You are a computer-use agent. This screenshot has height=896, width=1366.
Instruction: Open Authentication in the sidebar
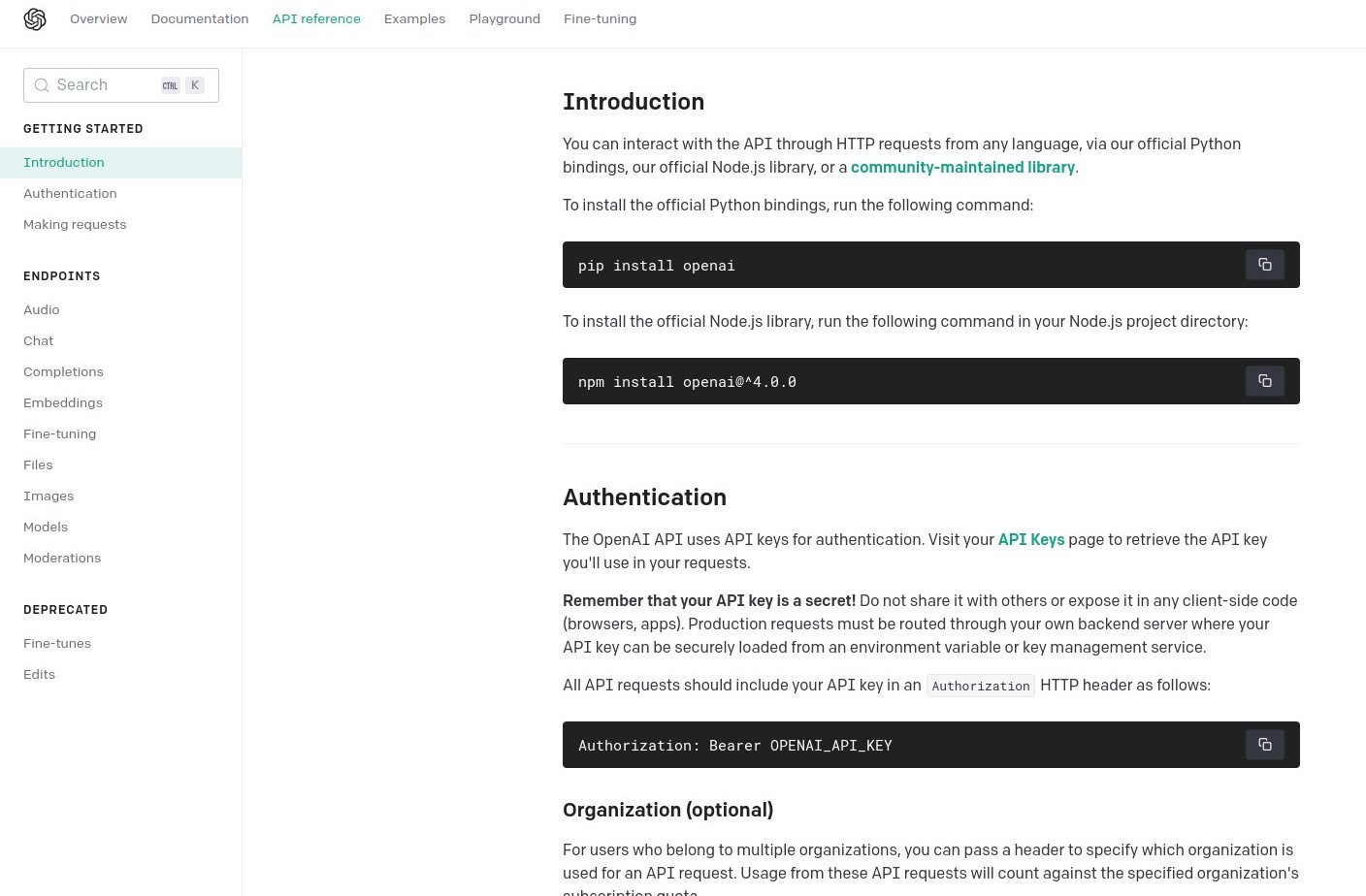click(x=70, y=194)
